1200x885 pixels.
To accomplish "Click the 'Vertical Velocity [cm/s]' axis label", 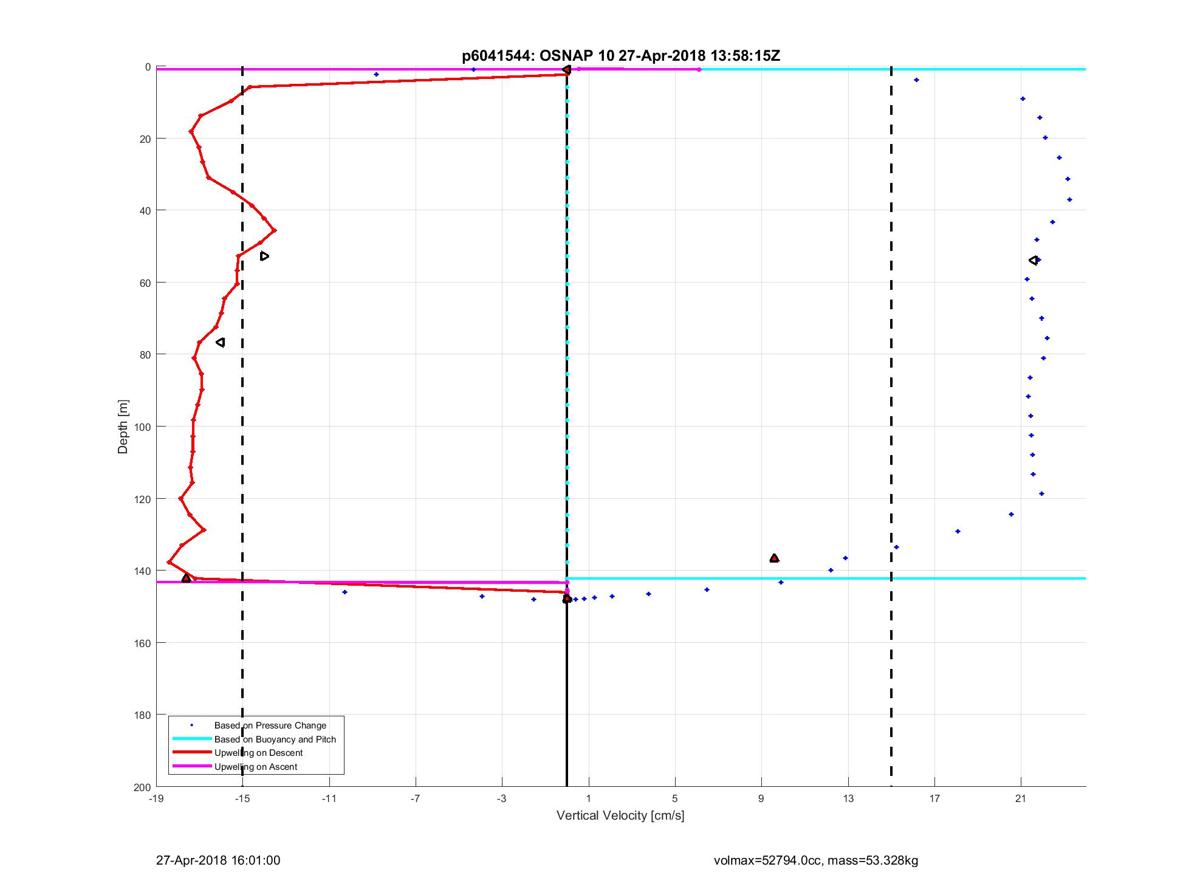I will 620,816.
